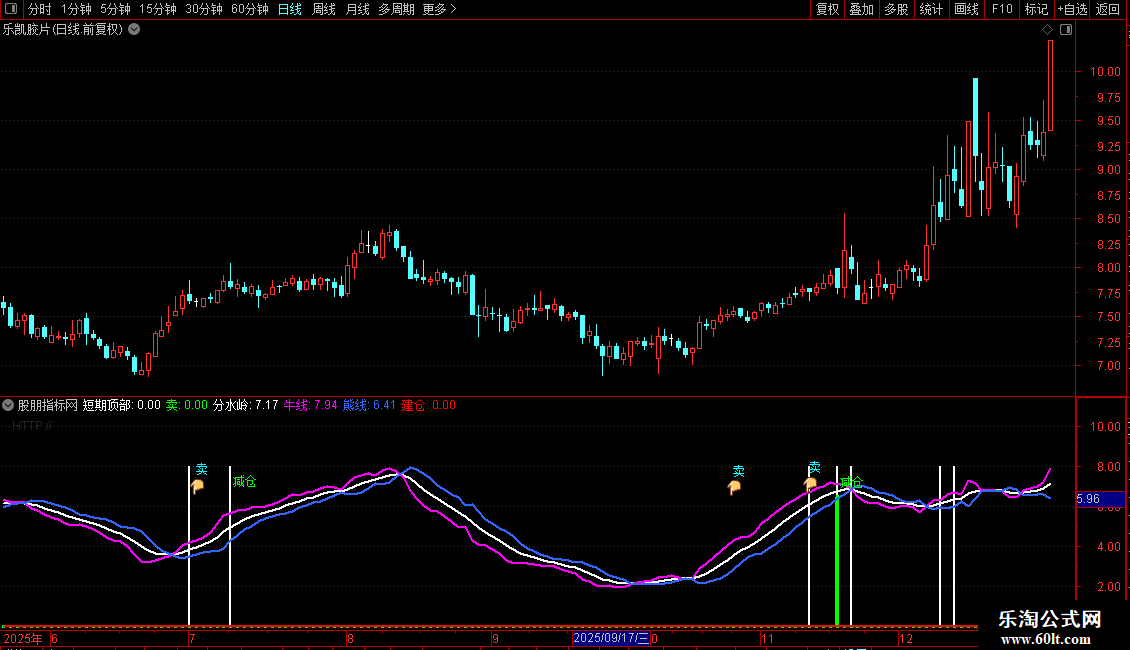Open the 多周期 multi-period view

396,9
